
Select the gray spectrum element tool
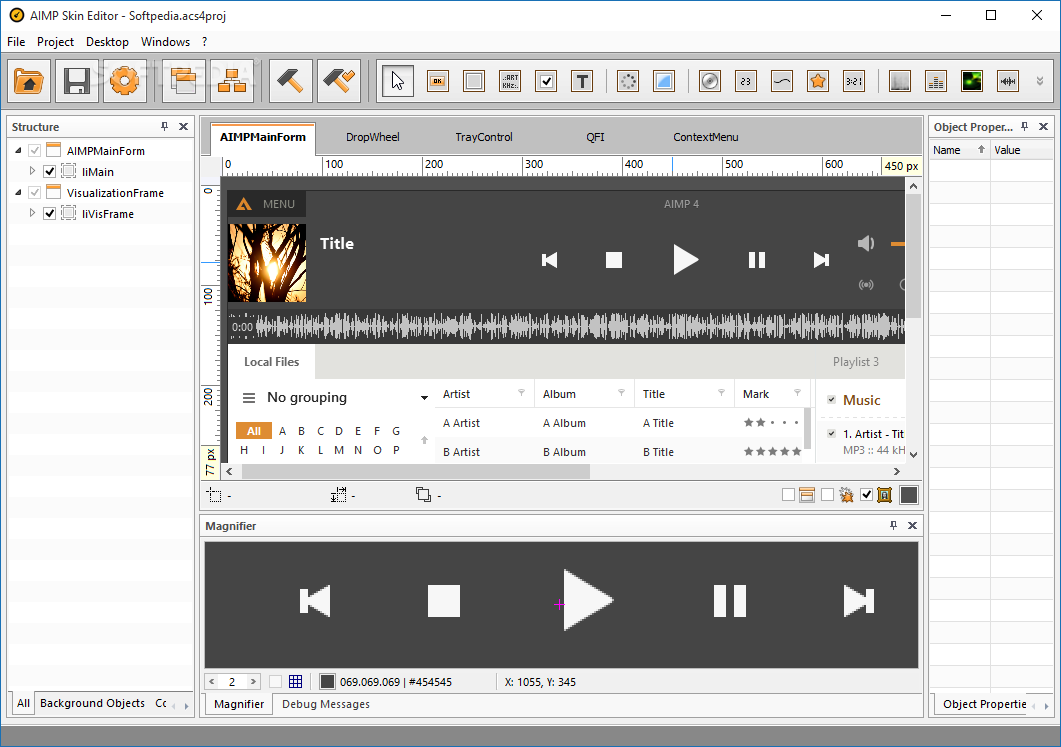click(x=900, y=82)
